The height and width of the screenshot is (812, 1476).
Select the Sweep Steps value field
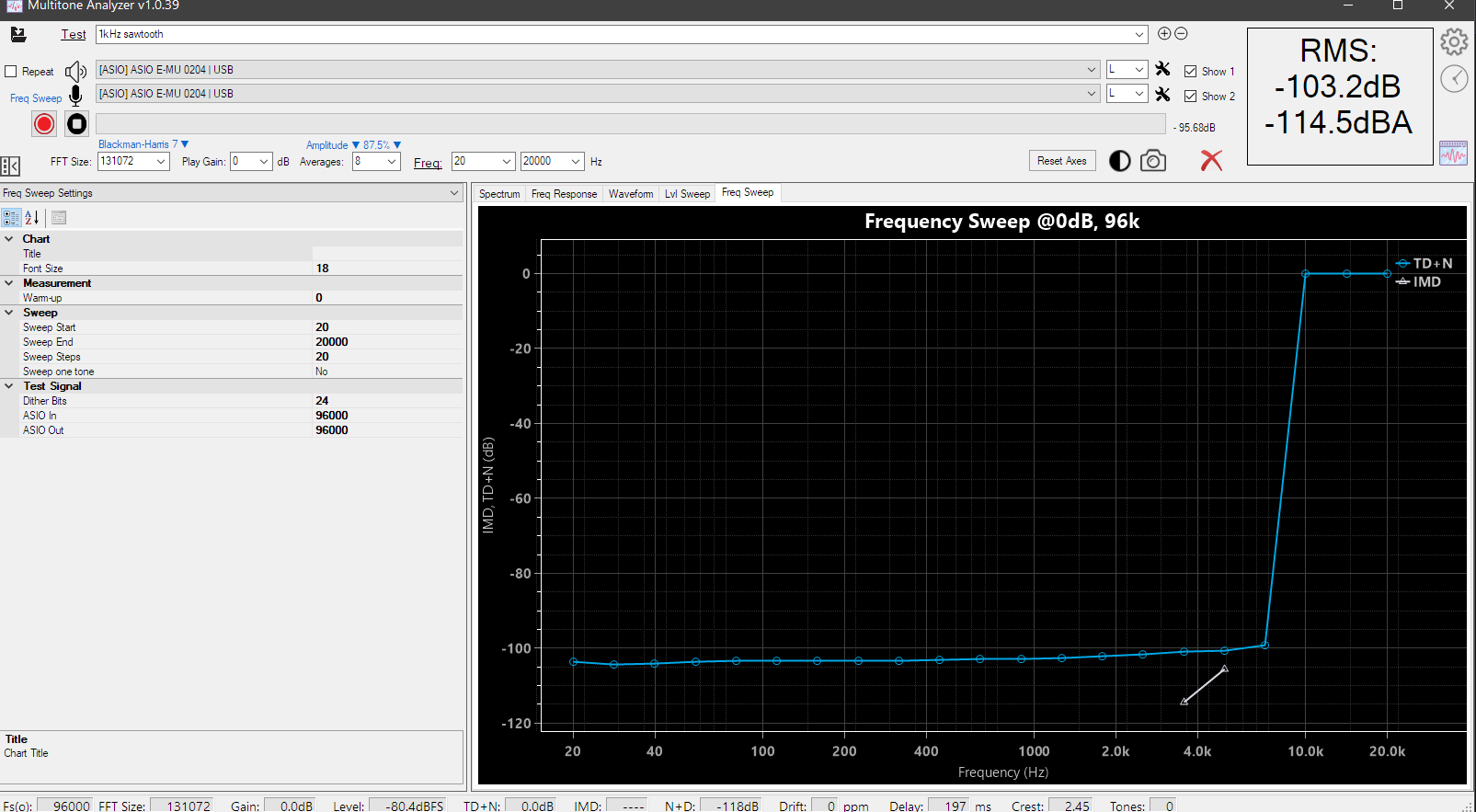tap(387, 357)
